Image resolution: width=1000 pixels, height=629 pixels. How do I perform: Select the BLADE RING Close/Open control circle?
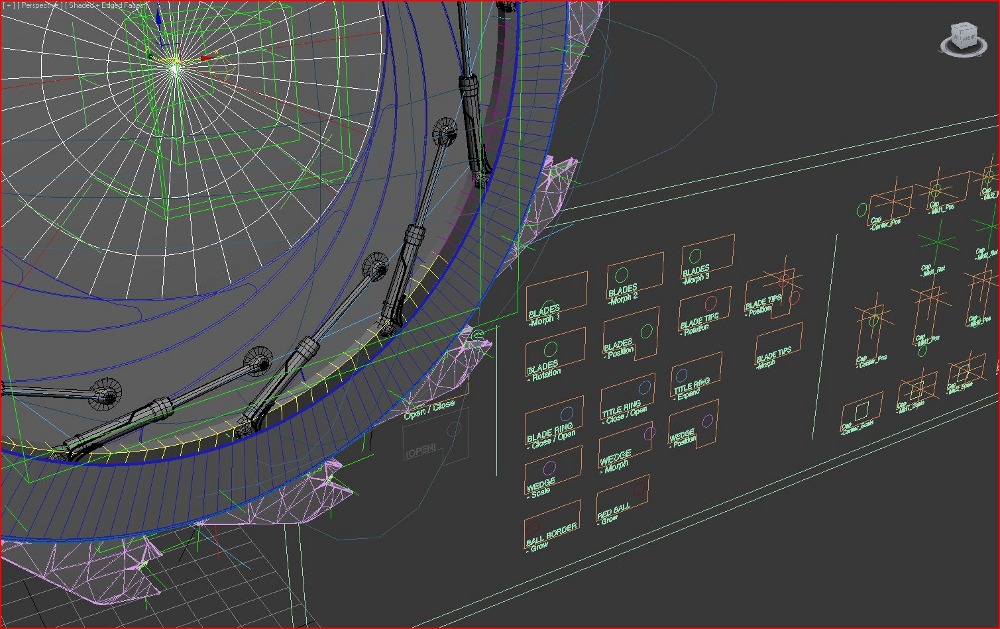[x=567, y=413]
